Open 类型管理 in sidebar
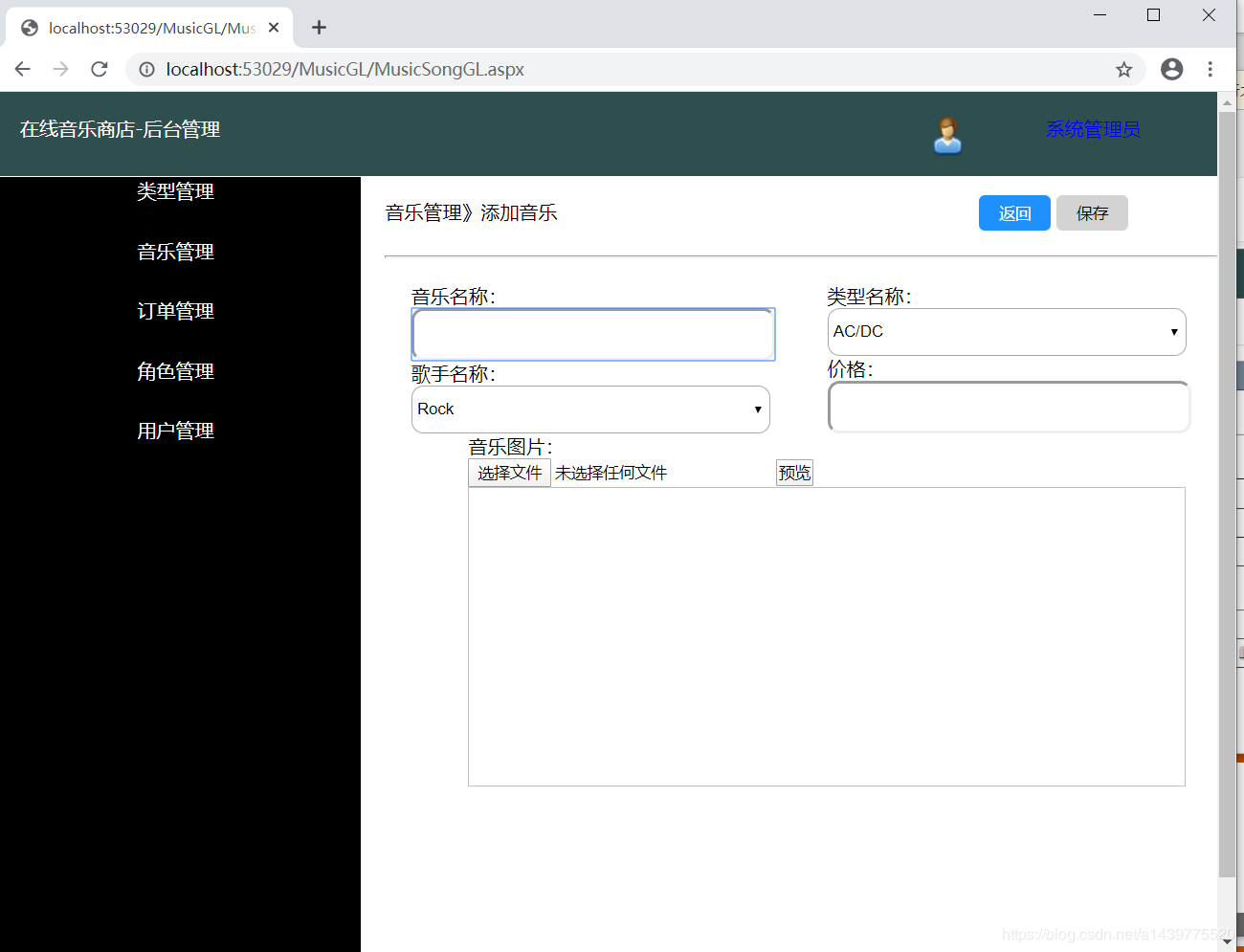 175,191
